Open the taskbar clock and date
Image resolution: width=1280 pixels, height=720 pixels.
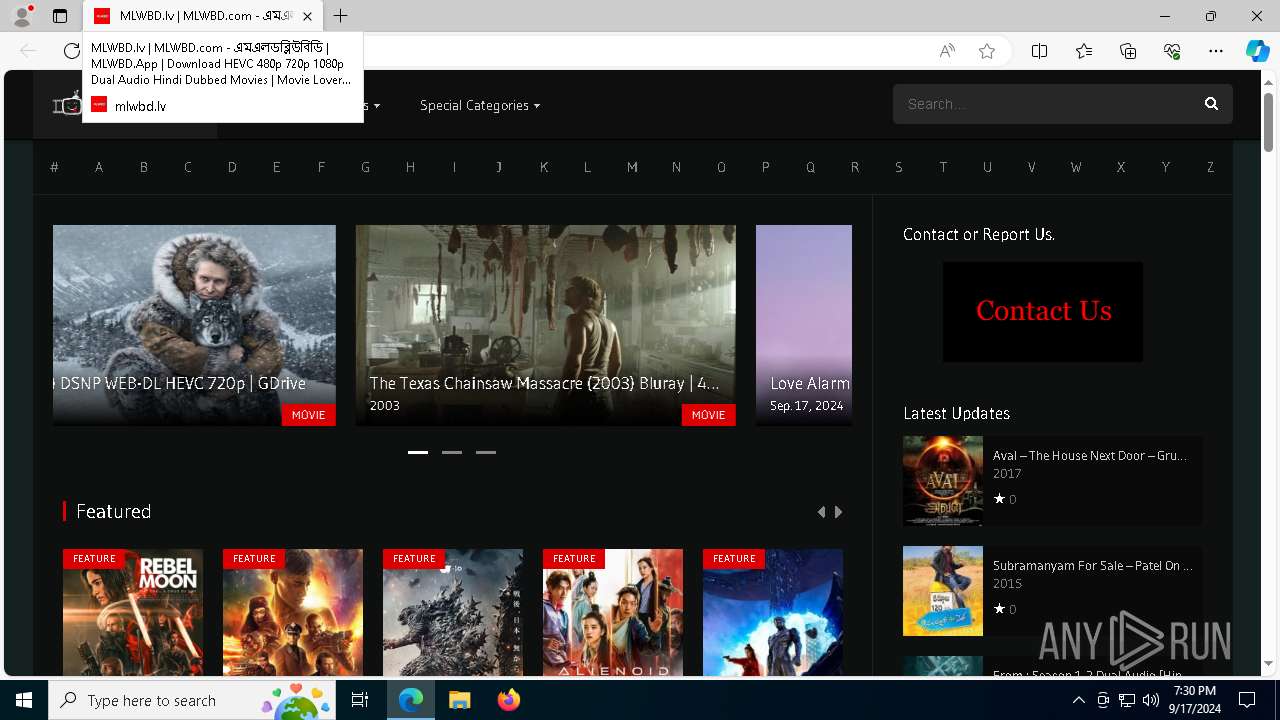point(1195,700)
